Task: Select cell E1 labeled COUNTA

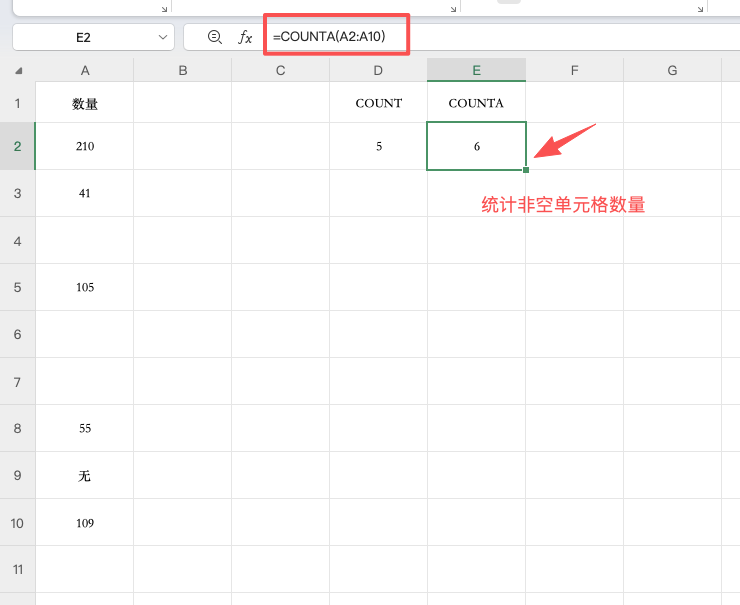Action: [476, 103]
